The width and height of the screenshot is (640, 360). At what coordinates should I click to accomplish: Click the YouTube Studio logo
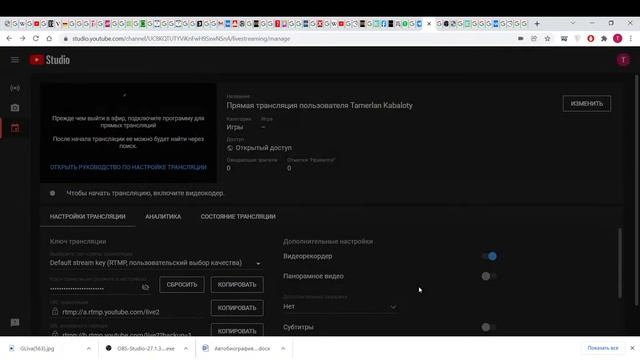coord(49,60)
